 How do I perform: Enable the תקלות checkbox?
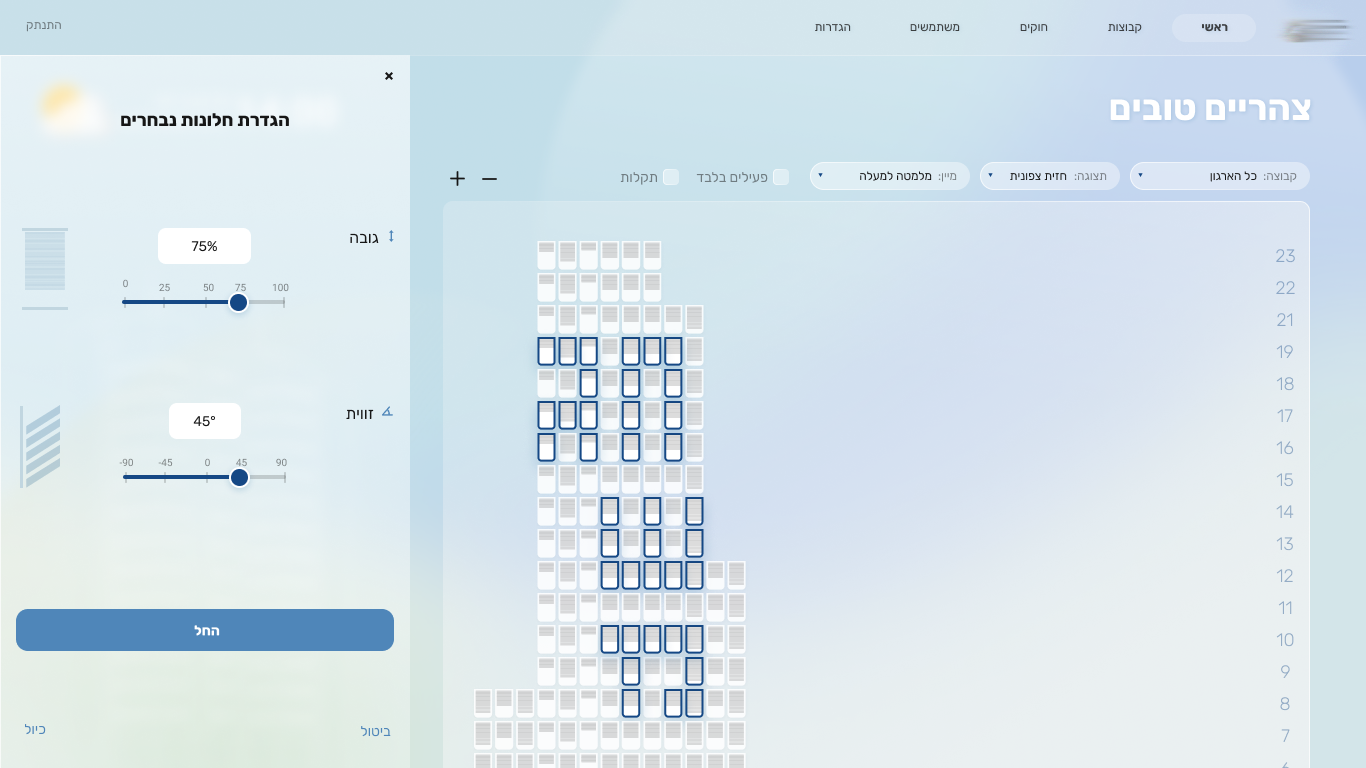pyautogui.click(x=671, y=177)
